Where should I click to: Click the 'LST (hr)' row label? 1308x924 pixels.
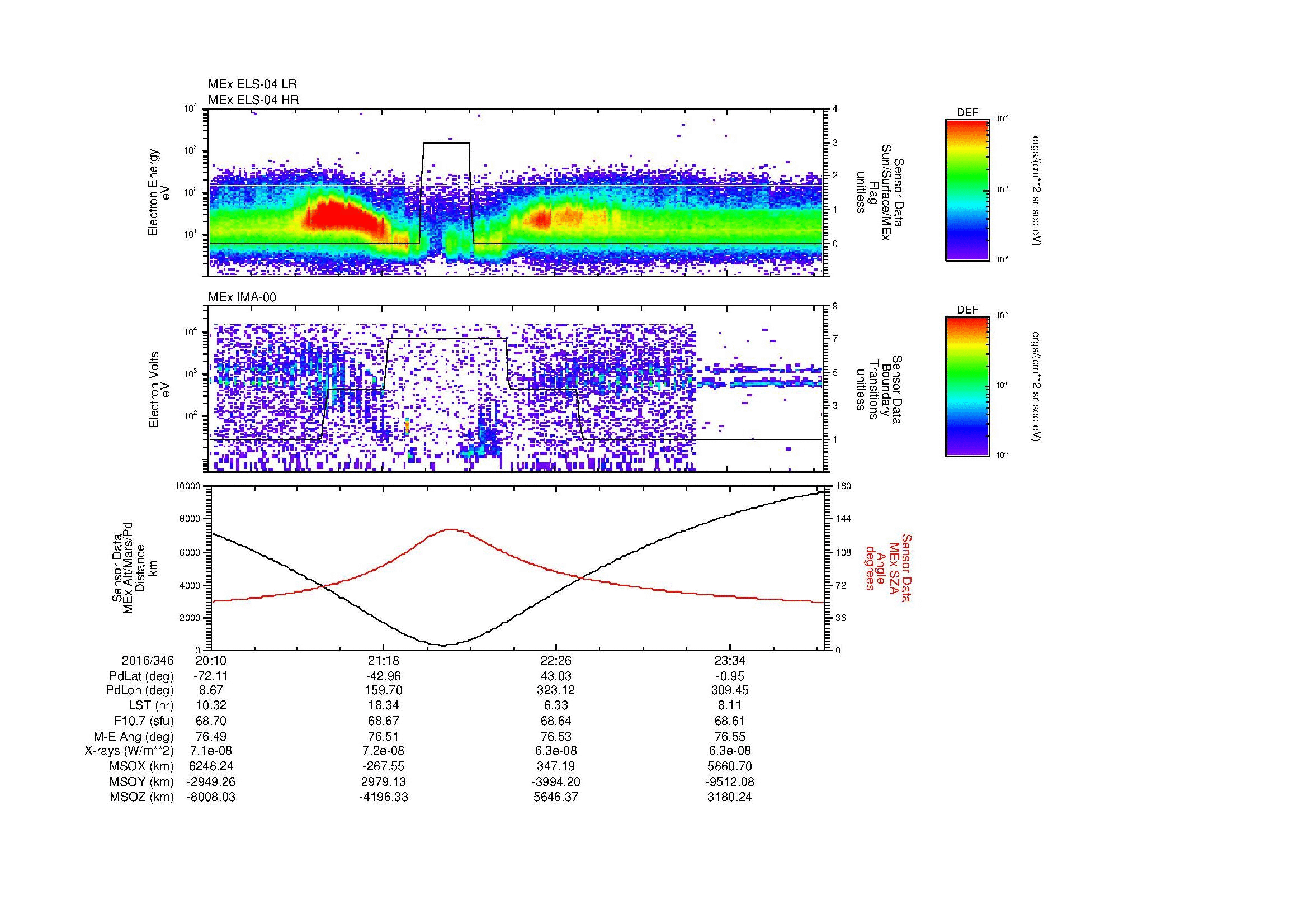152,706
